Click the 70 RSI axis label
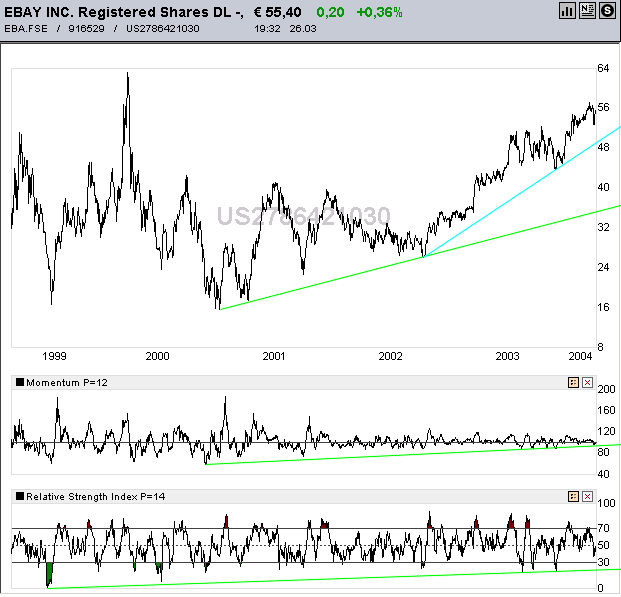 tap(603, 528)
